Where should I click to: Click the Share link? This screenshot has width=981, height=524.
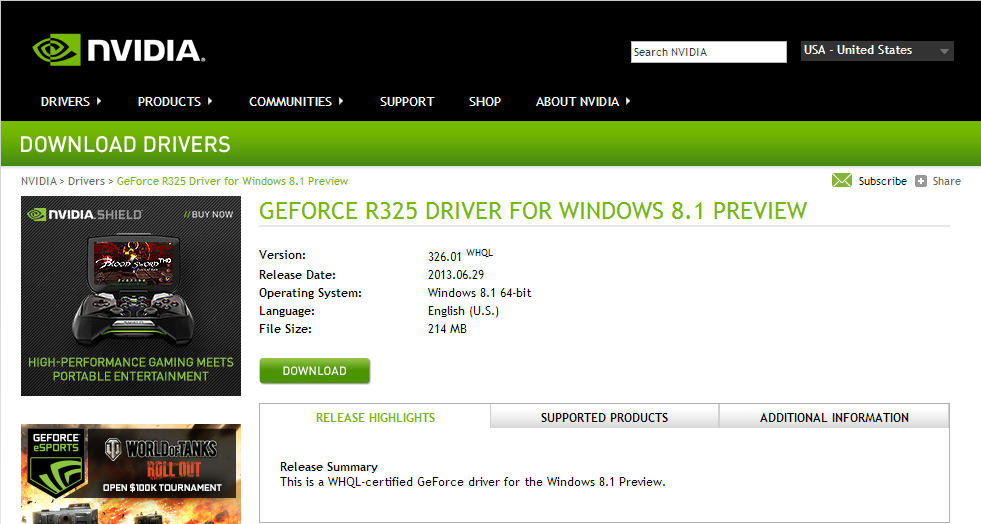[946, 181]
